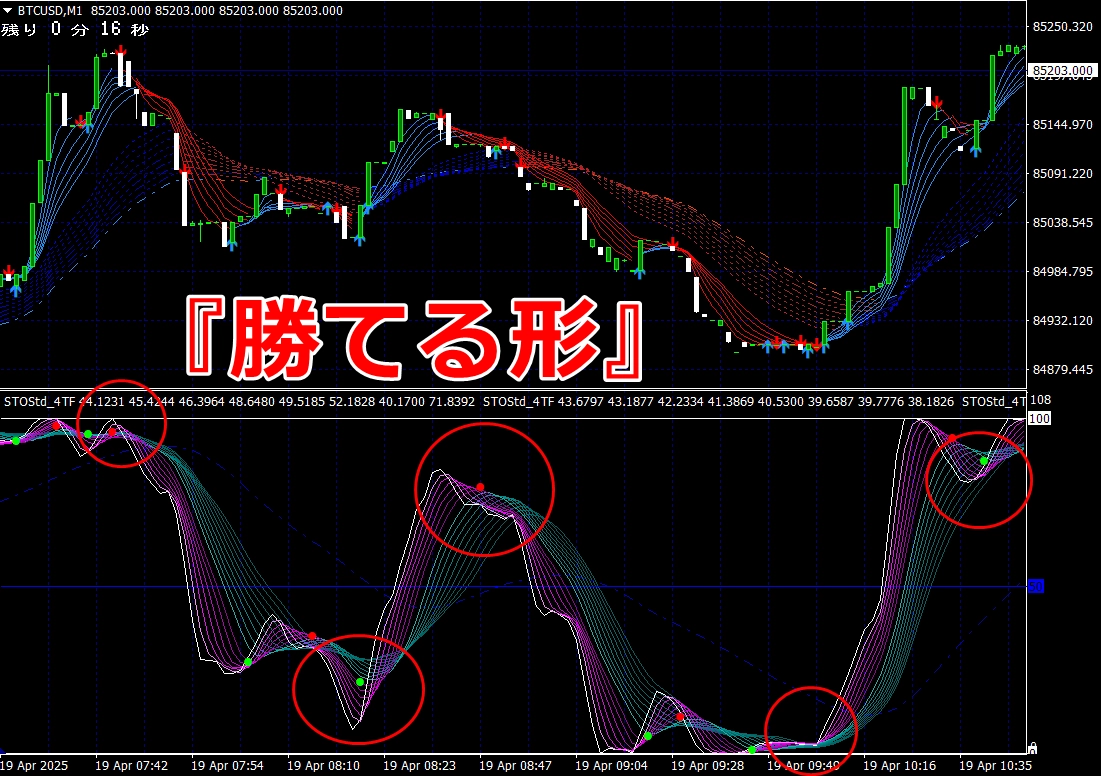Click the 108 scale value beside STOStd label

[1040, 400]
